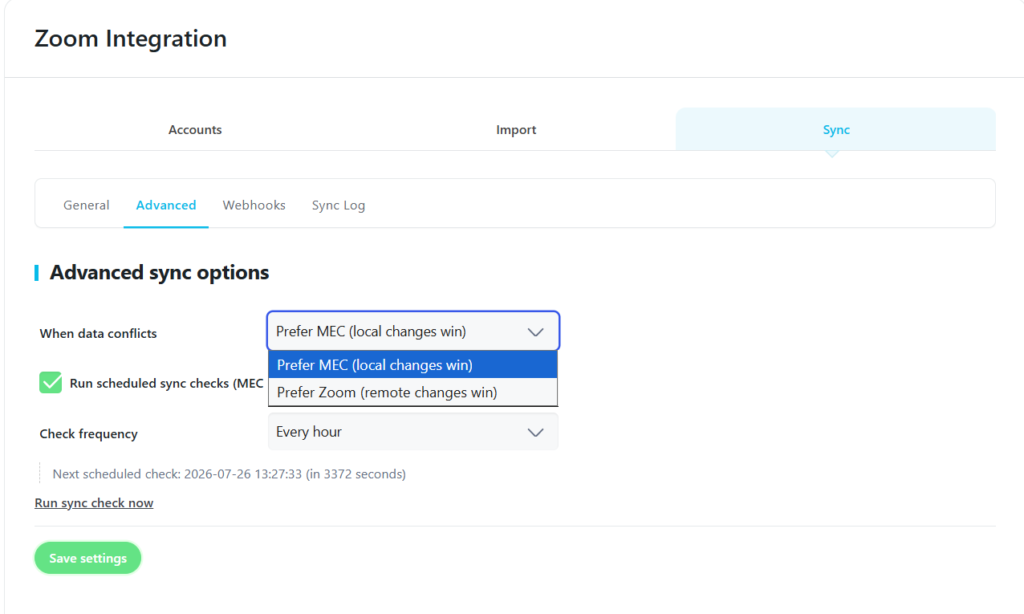The height and width of the screenshot is (614, 1024).
Task: Switch to the Import tab
Action: click(515, 129)
